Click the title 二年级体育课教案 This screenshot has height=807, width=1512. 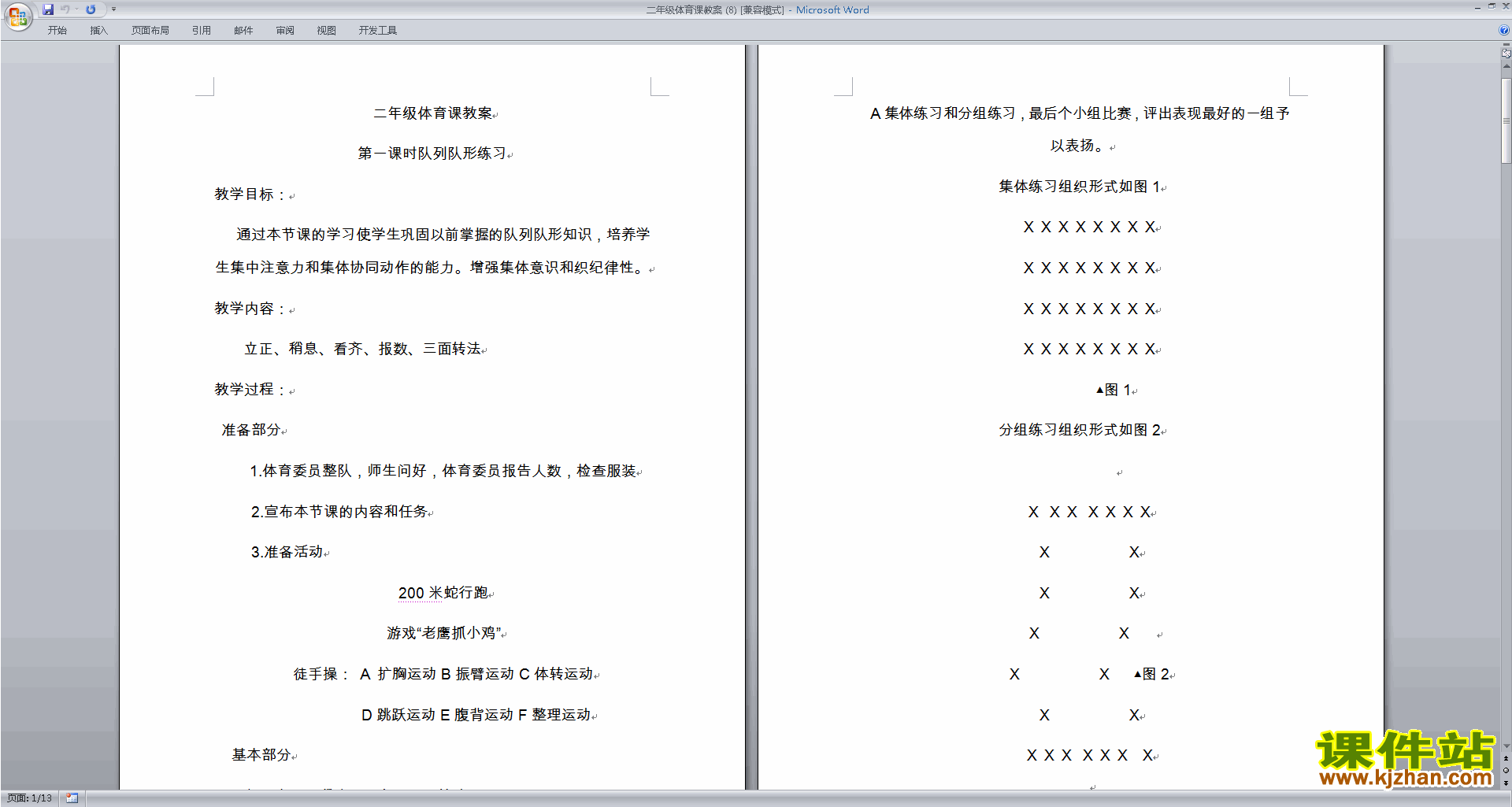point(433,113)
